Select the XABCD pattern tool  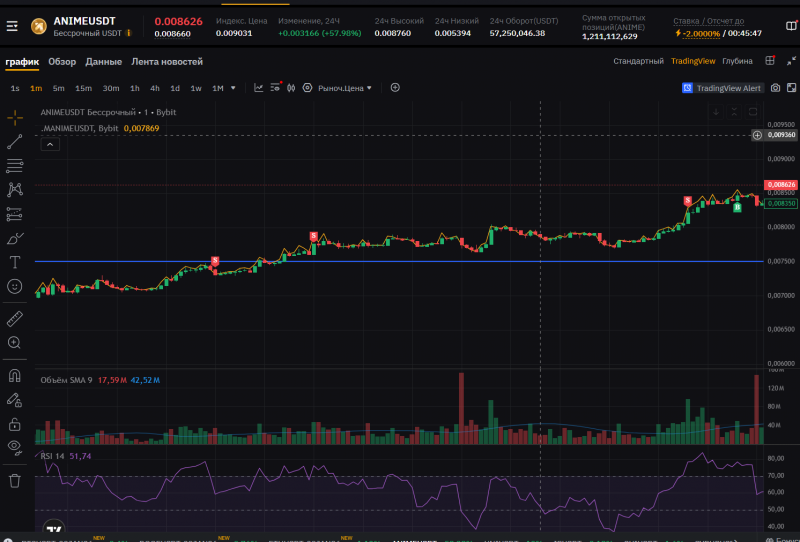[15, 190]
